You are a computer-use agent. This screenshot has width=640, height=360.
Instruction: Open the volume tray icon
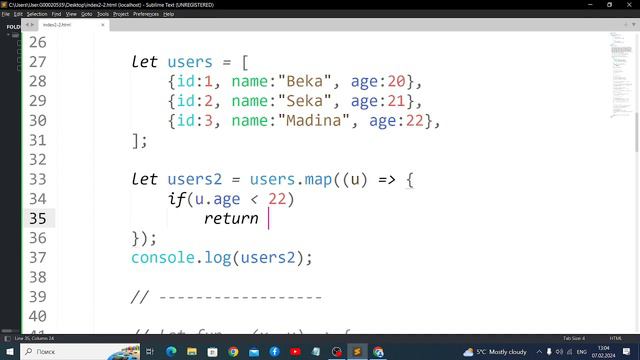(x=559, y=351)
